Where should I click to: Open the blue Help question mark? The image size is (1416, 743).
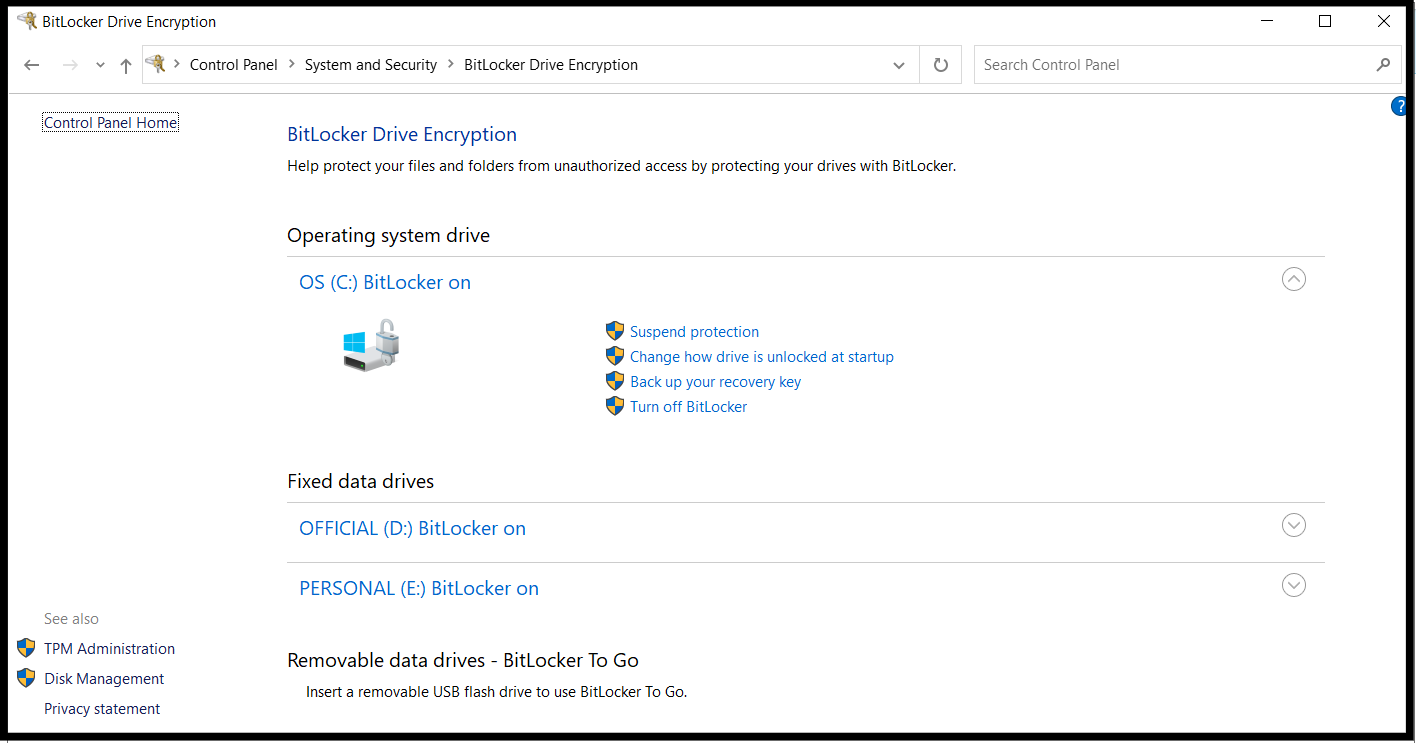coord(1399,105)
